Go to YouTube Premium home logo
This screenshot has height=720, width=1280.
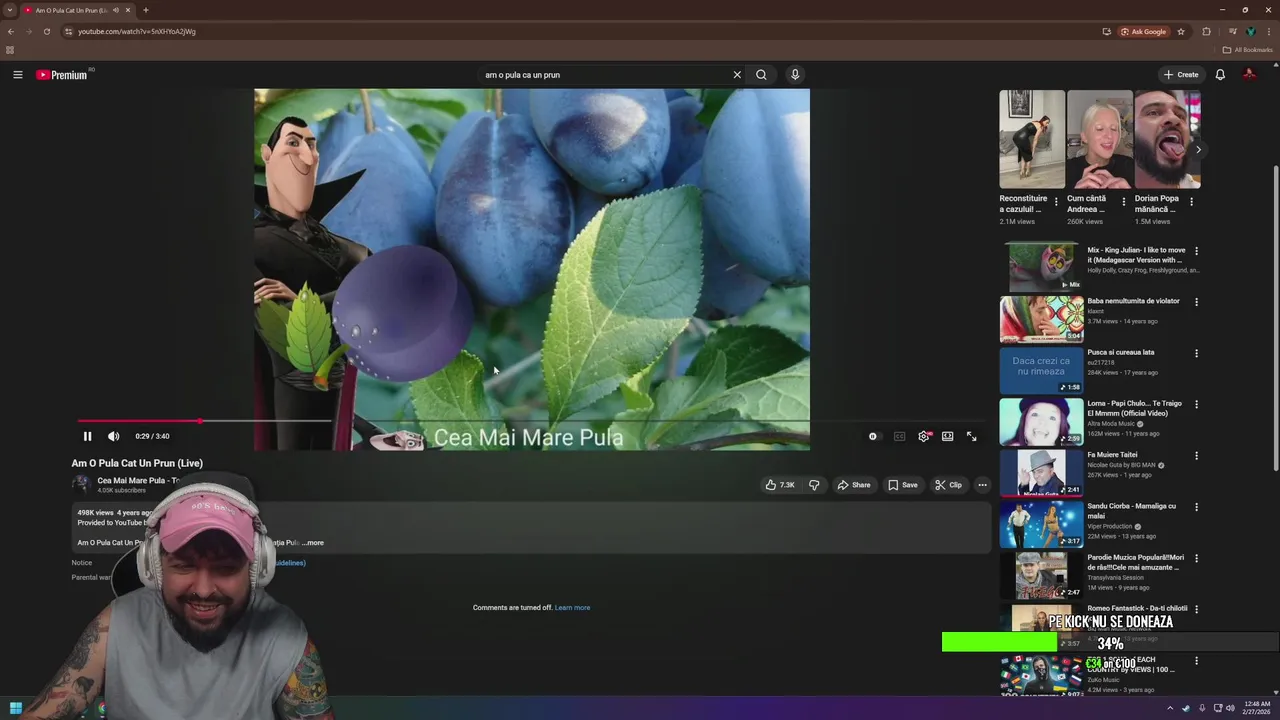(62, 75)
